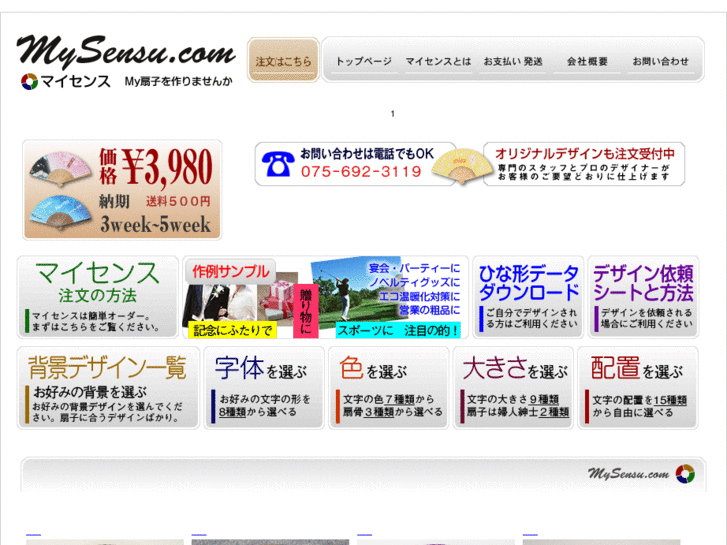Open the お支払い 発送 menu item
The height and width of the screenshot is (545, 727).
point(513,62)
